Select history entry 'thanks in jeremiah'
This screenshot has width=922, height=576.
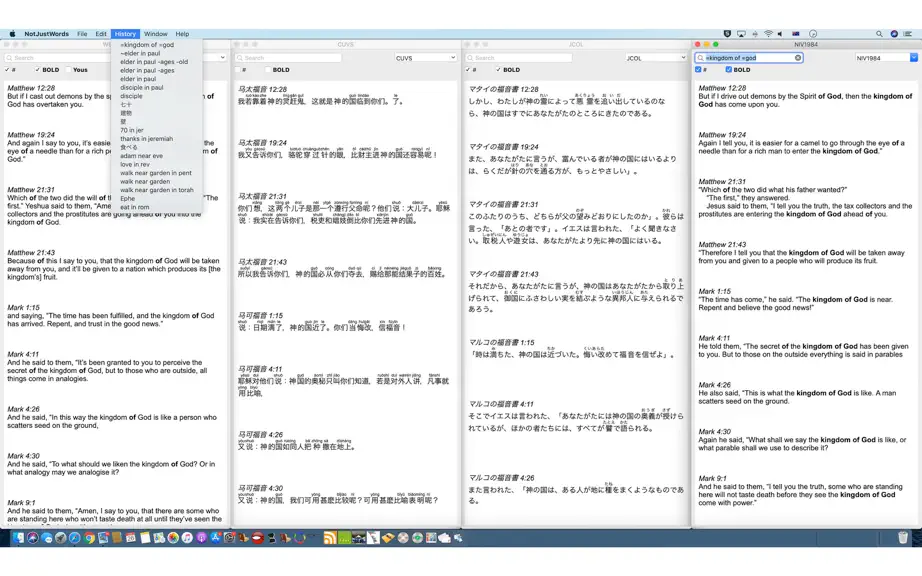[x=156, y=139]
